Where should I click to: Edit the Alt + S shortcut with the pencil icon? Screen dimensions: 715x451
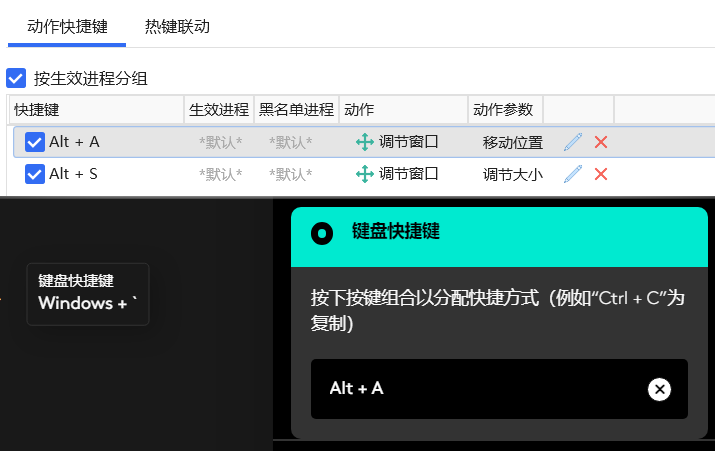coord(573,174)
